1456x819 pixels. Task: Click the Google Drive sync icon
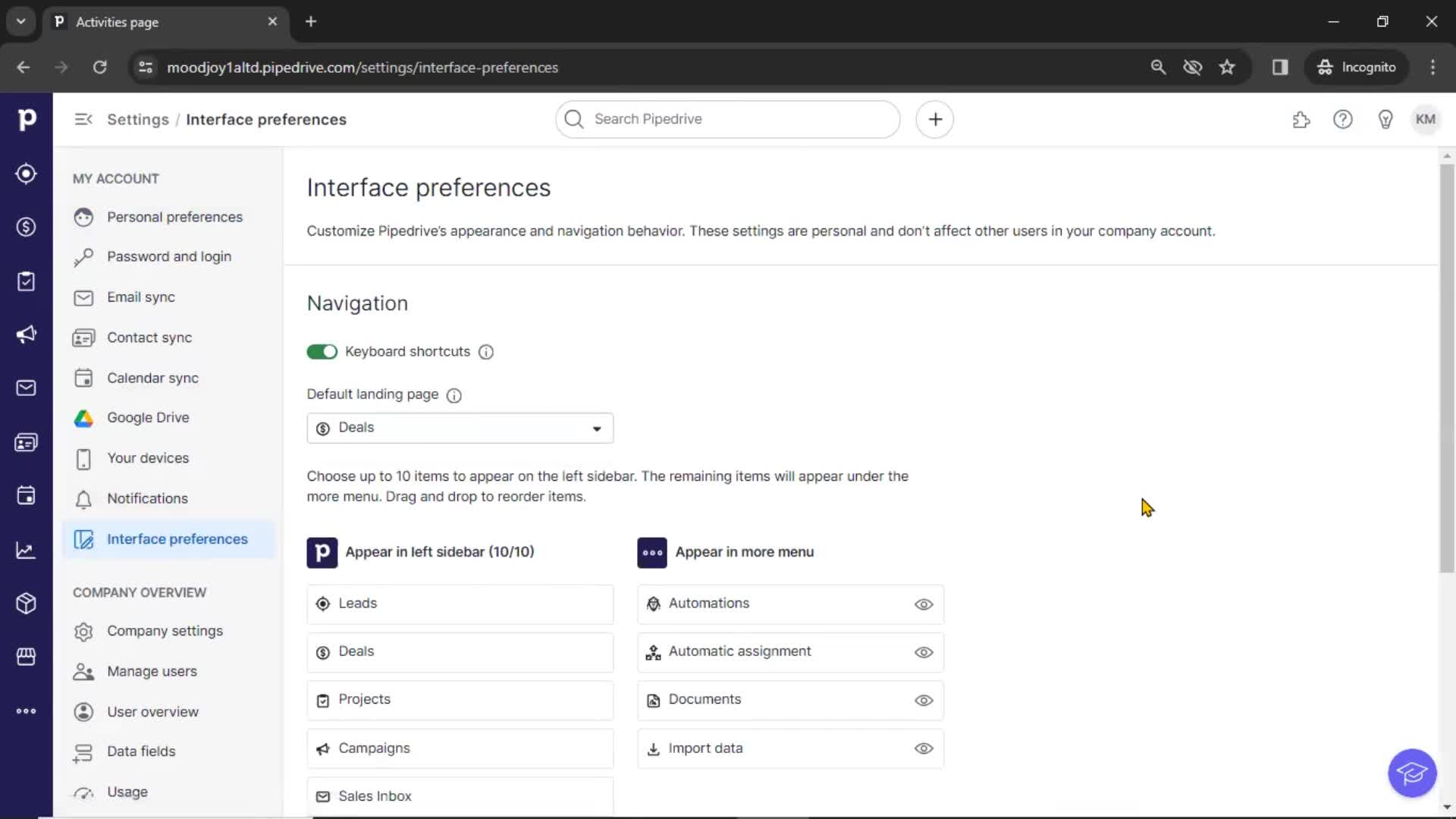tap(85, 418)
